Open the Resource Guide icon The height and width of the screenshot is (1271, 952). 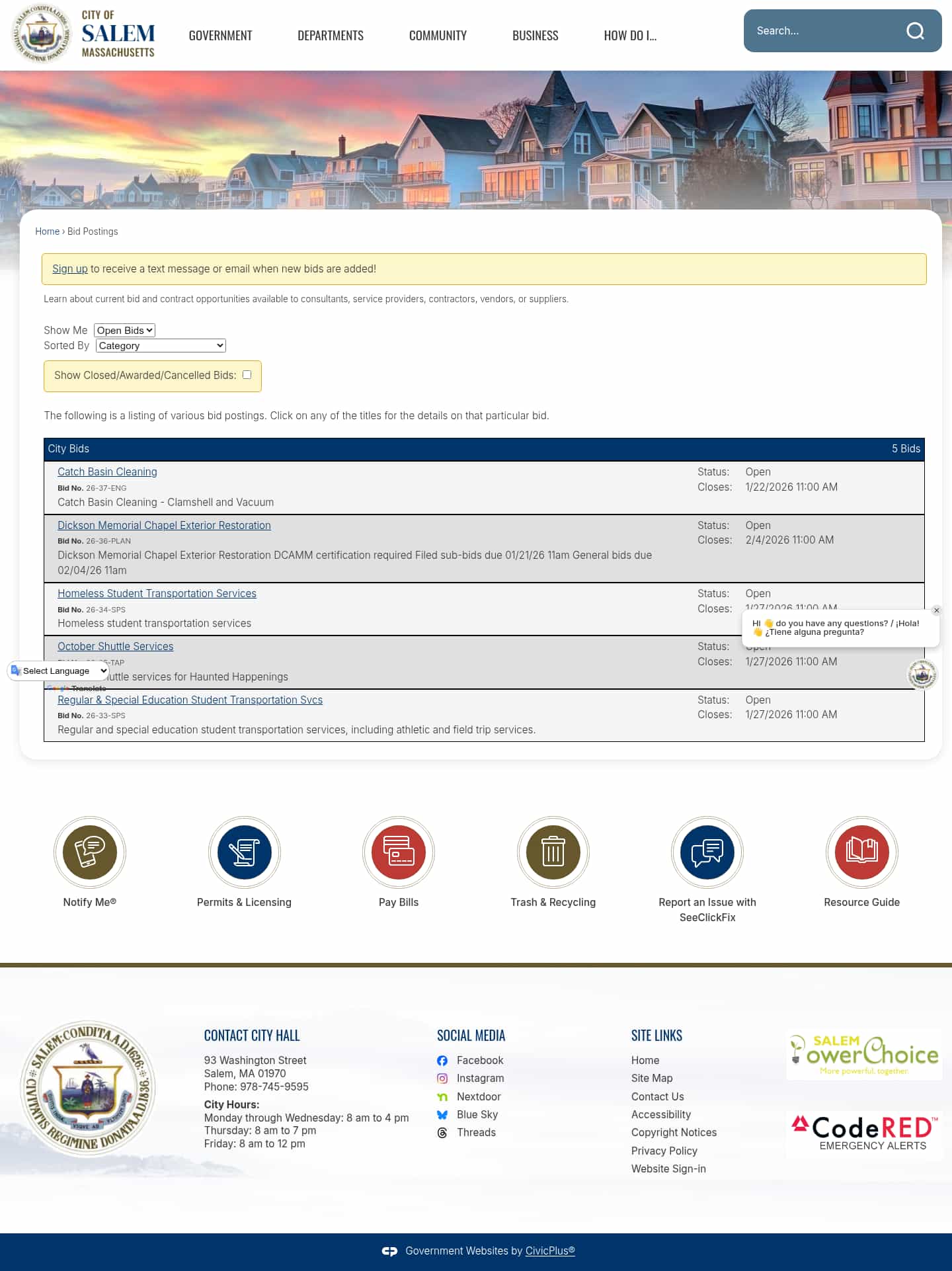click(862, 852)
